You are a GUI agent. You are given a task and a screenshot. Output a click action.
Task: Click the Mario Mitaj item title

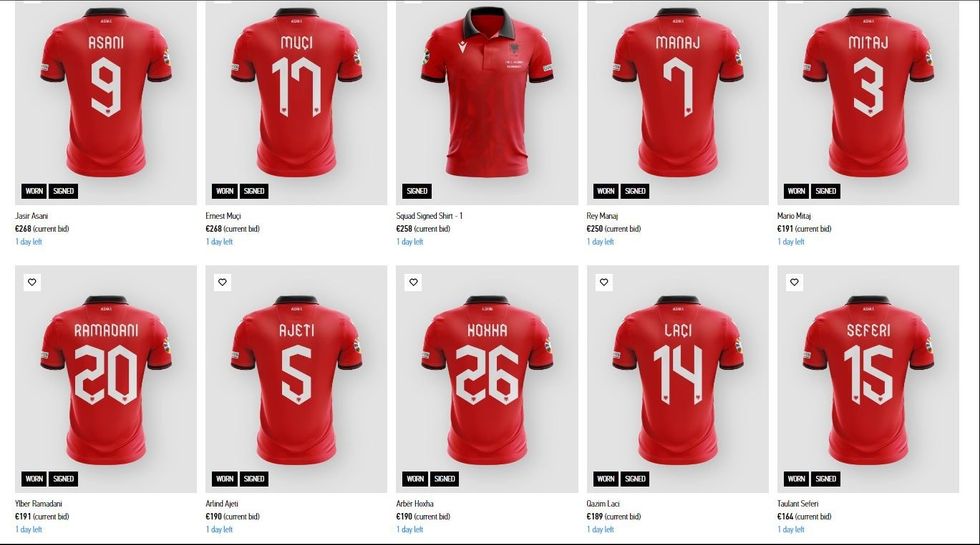click(x=794, y=216)
